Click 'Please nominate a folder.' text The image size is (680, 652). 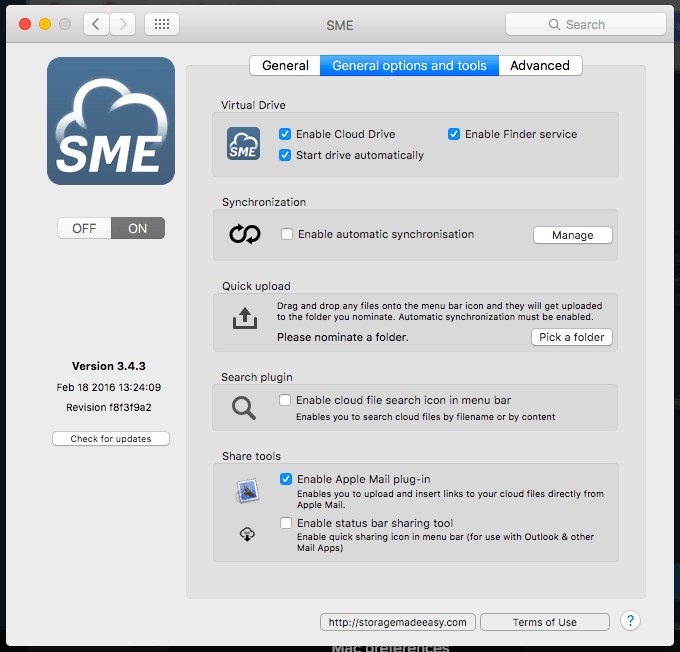[343, 337]
